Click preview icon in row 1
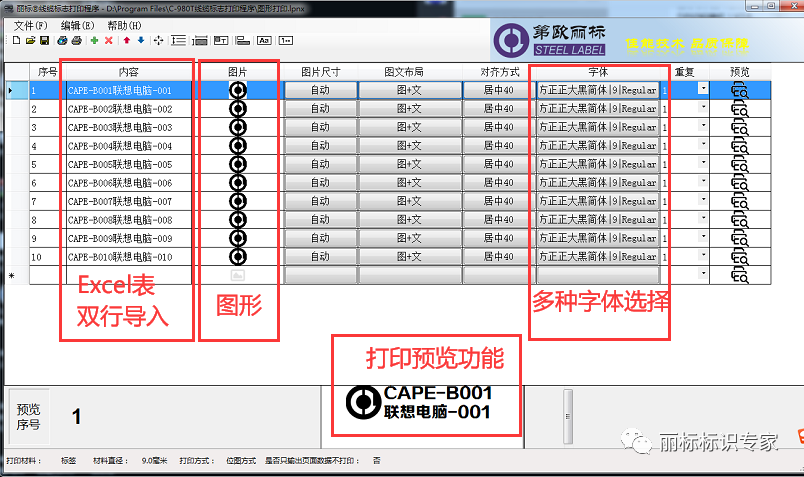Viewport: 804px width, 477px height. (x=739, y=91)
